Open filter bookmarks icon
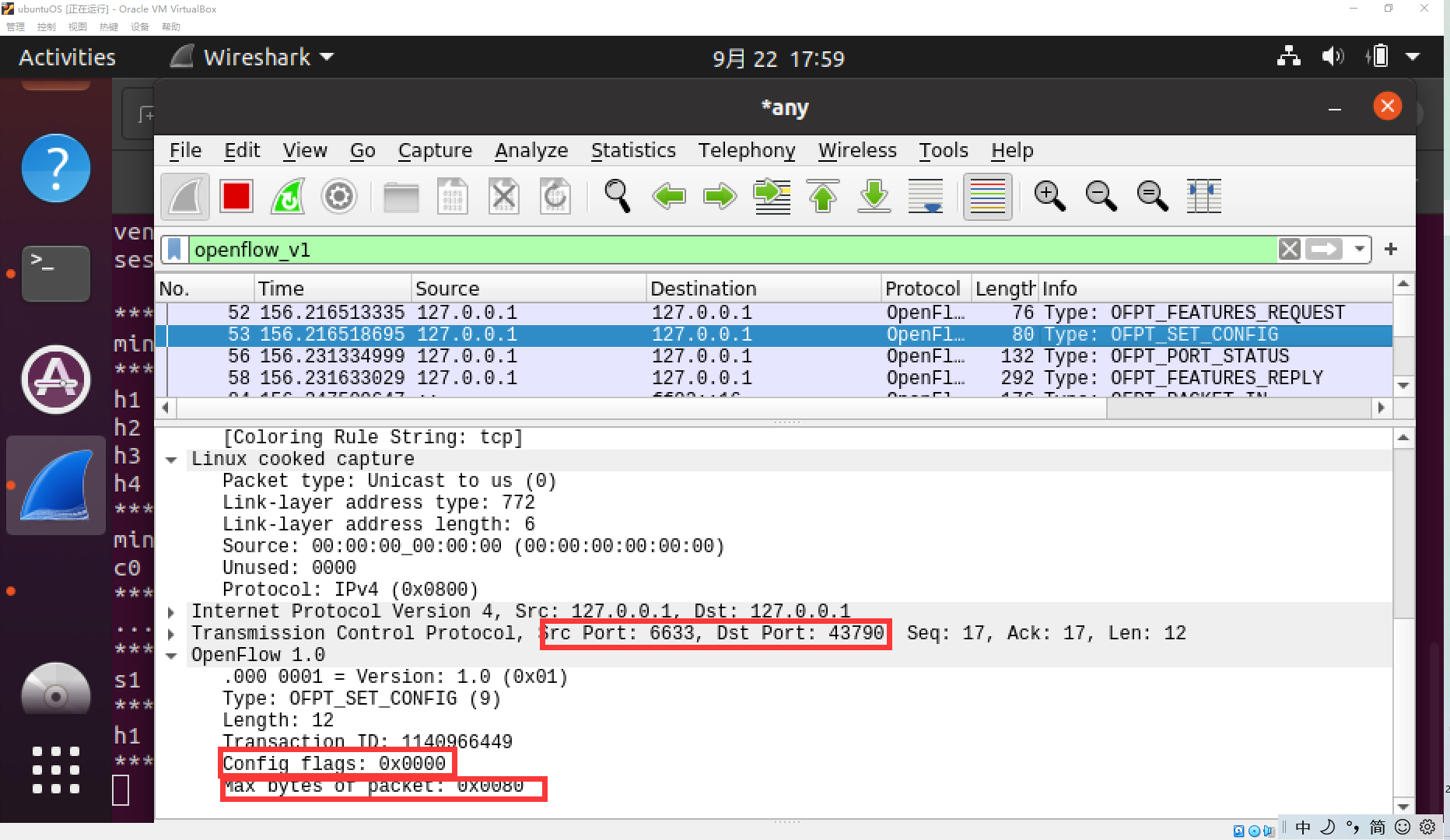The width and height of the screenshot is (1450, 840). click(174, 250)
